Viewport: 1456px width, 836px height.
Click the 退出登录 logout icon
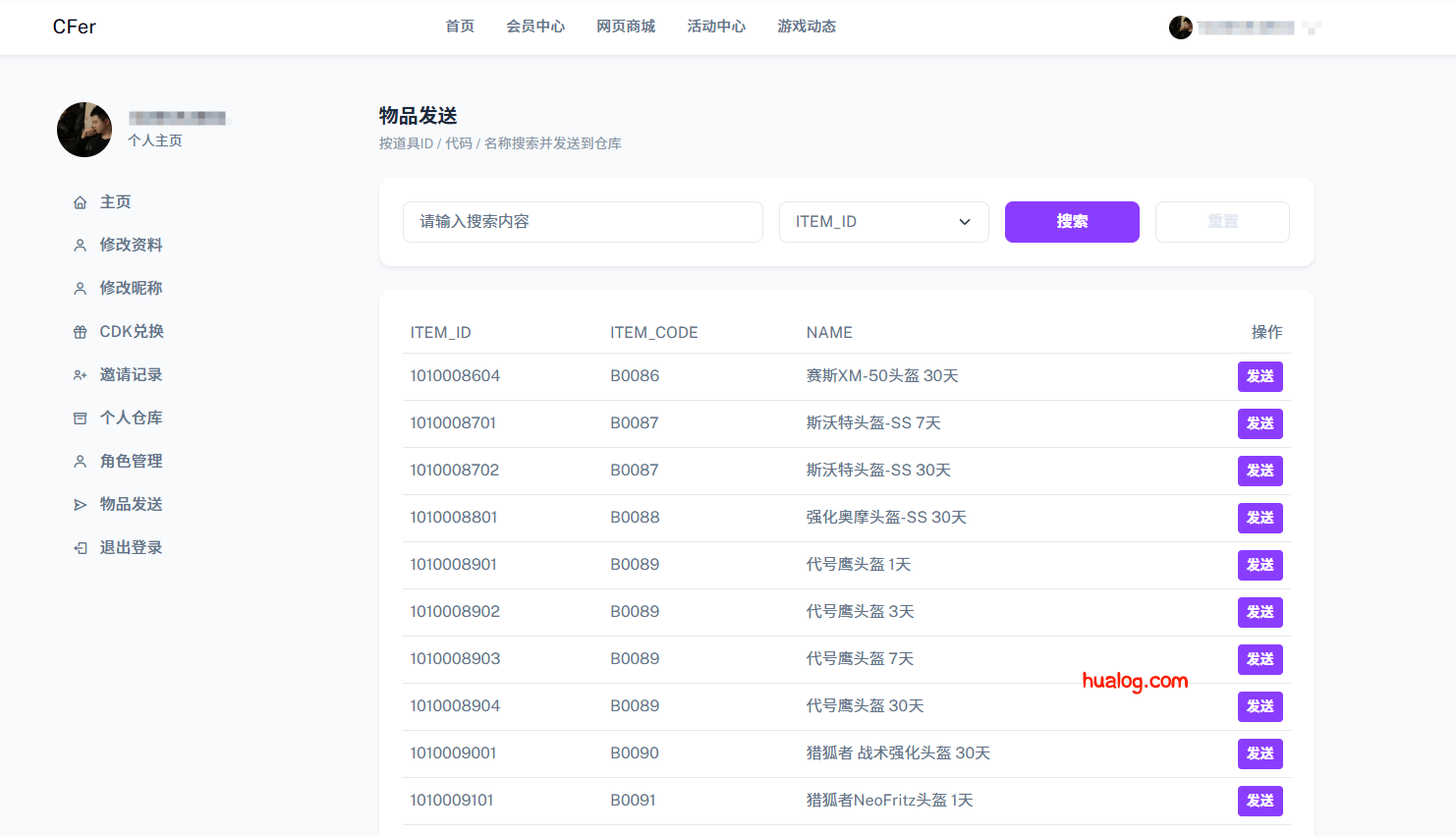pos(81,547)
